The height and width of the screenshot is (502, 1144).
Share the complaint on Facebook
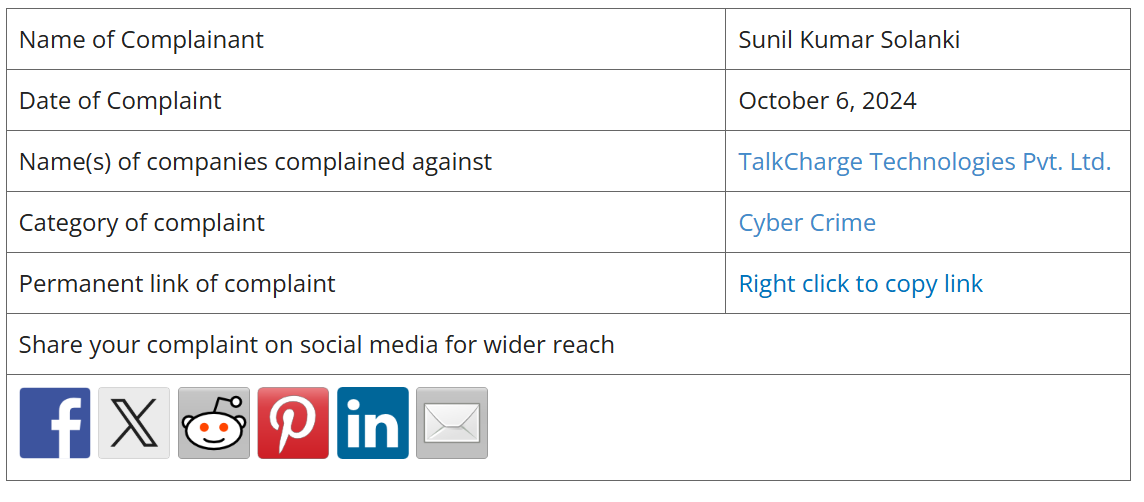55,423
